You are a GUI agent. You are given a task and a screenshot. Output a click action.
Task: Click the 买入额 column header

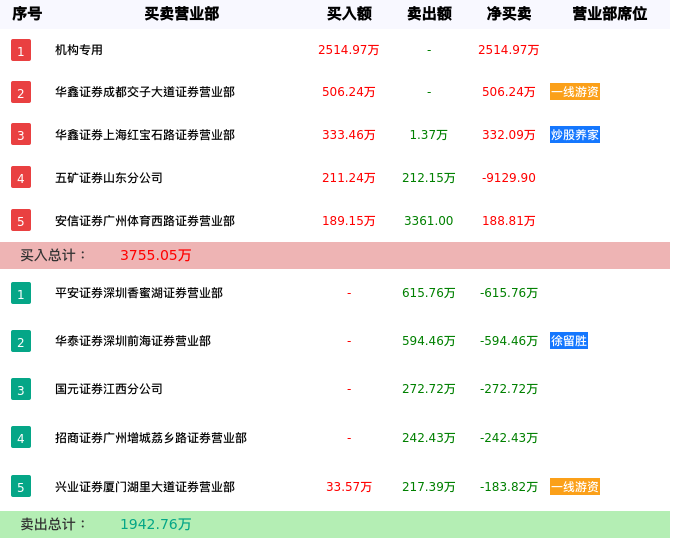pos(349,14)
